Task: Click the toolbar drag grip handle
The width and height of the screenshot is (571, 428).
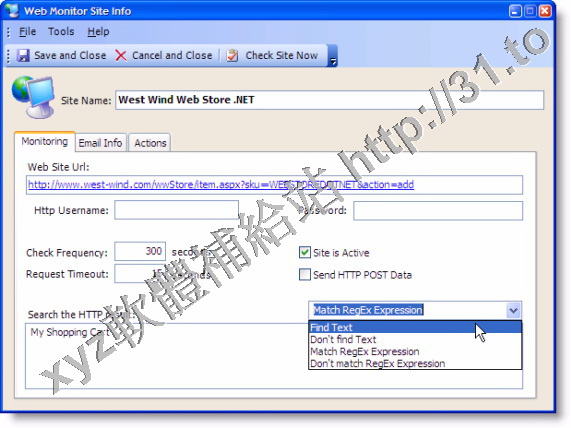Action: click(8, 56)
